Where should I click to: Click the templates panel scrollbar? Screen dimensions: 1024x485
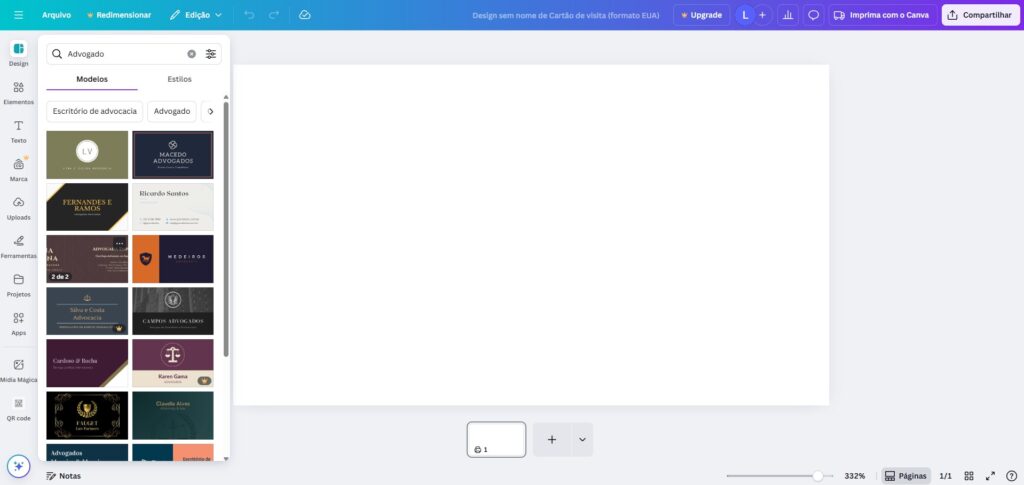click(226, 228)
